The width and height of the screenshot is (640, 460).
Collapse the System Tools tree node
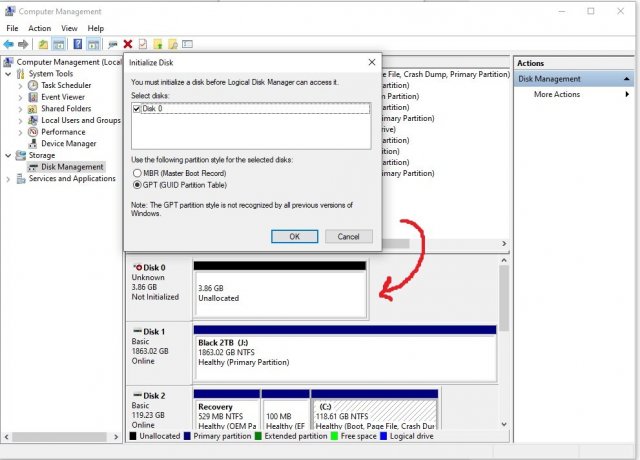[8, 73]
